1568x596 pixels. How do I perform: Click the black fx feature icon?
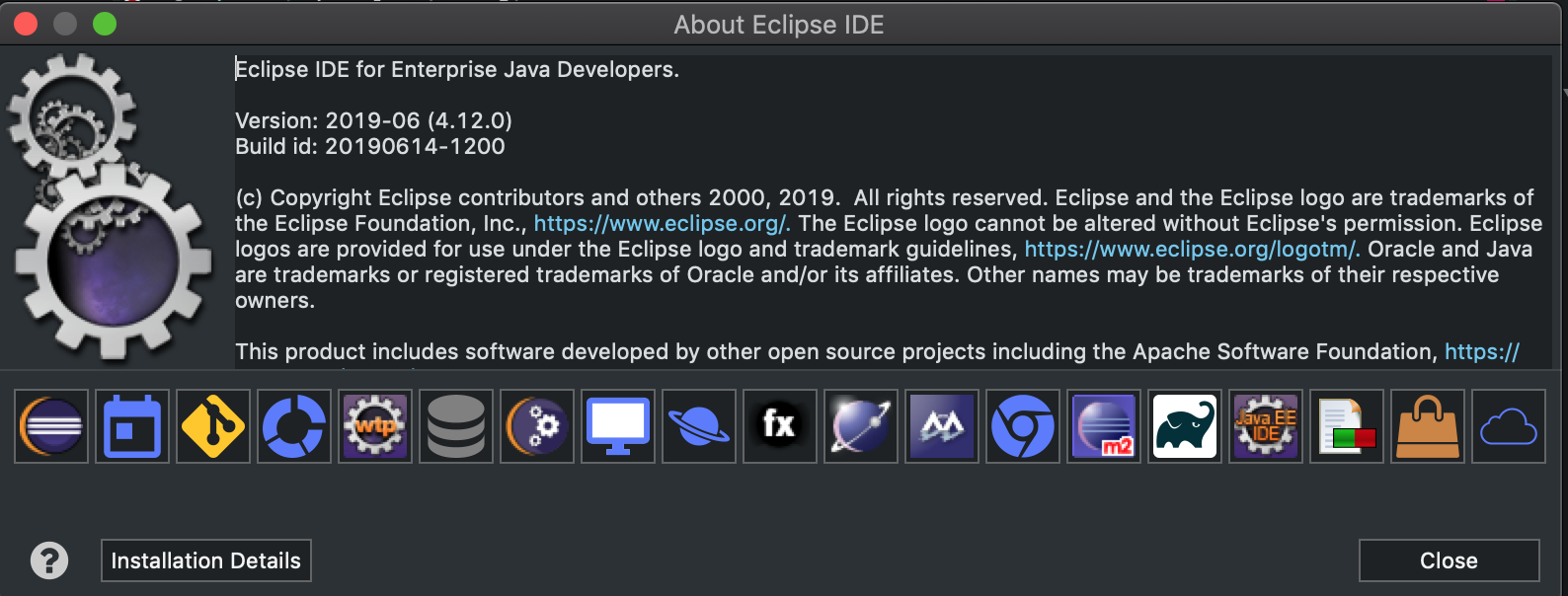click(780, 426)
